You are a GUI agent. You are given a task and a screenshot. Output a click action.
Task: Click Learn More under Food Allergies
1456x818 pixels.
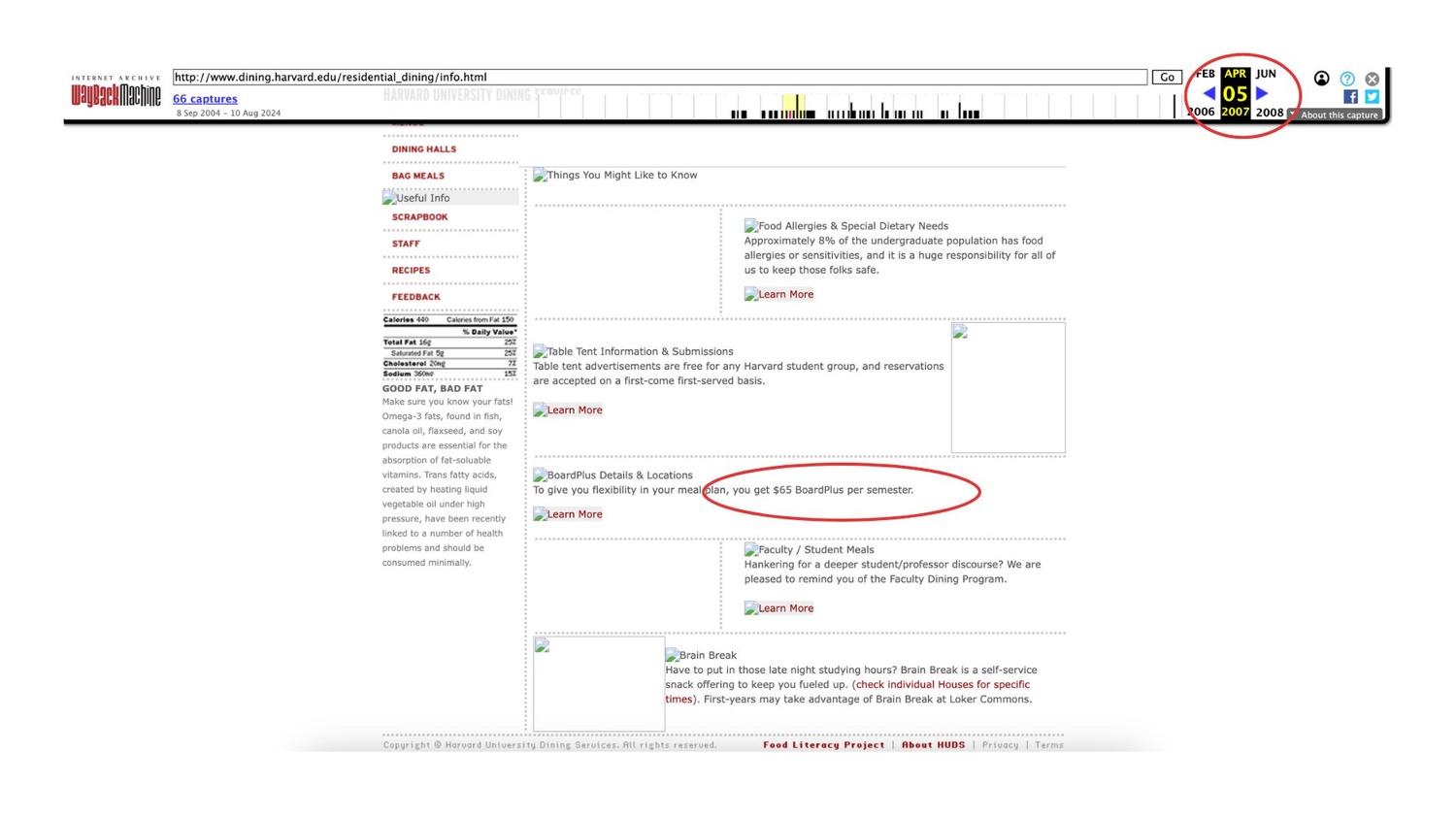coord(779,294)
